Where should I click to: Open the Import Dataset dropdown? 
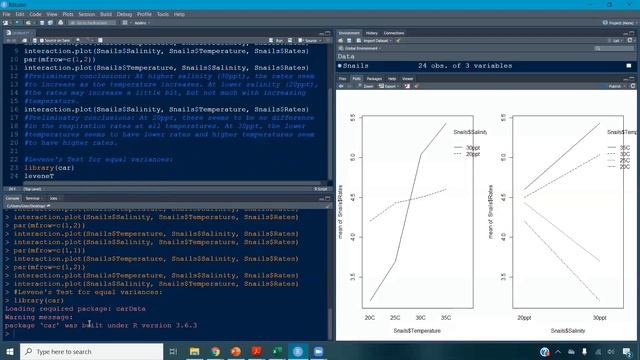pyautogui.click(x=374, y=40)
